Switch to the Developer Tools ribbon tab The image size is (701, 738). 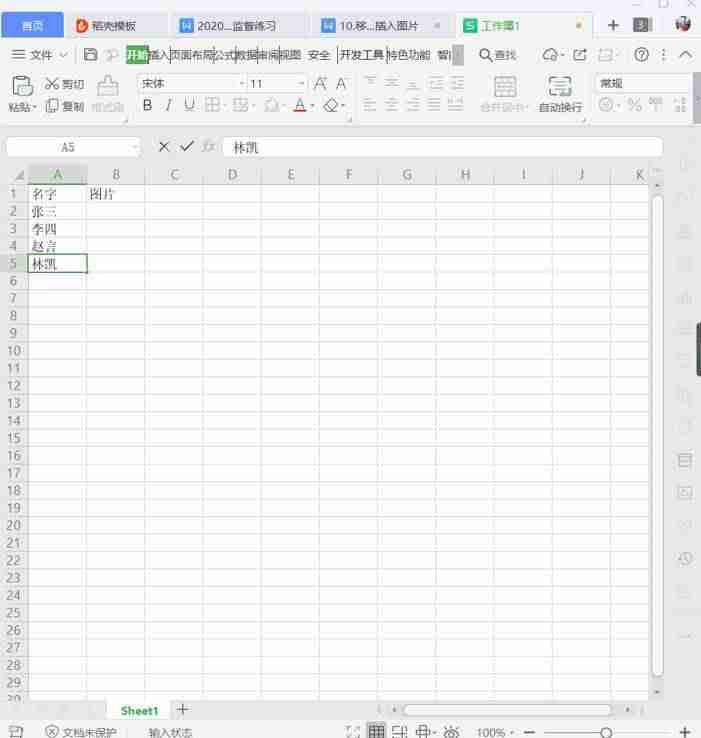362,55
